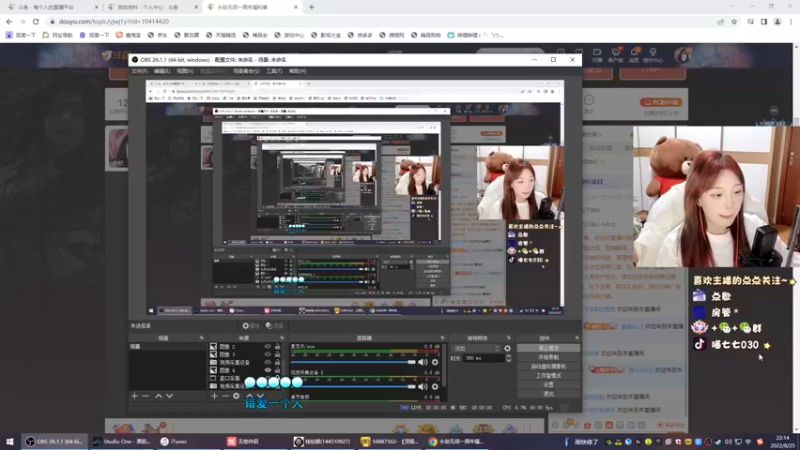This screenshot has width=800, height=450.
Task: Open first mixer channel settings gear
Action: click(435, 362)
